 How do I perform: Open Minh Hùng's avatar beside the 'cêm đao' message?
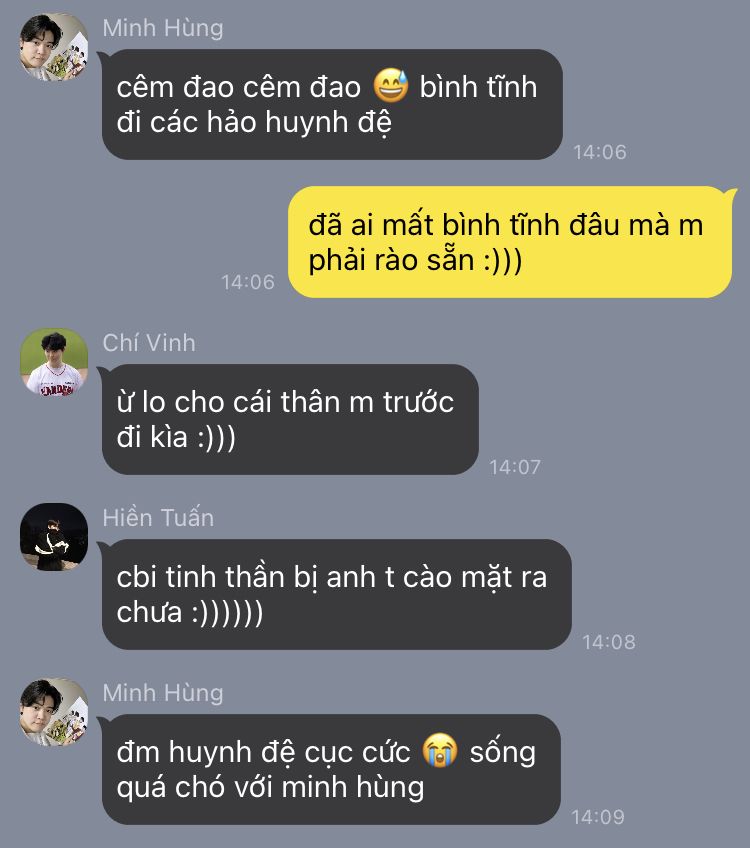pyautogui.click(x=54, y=47)
